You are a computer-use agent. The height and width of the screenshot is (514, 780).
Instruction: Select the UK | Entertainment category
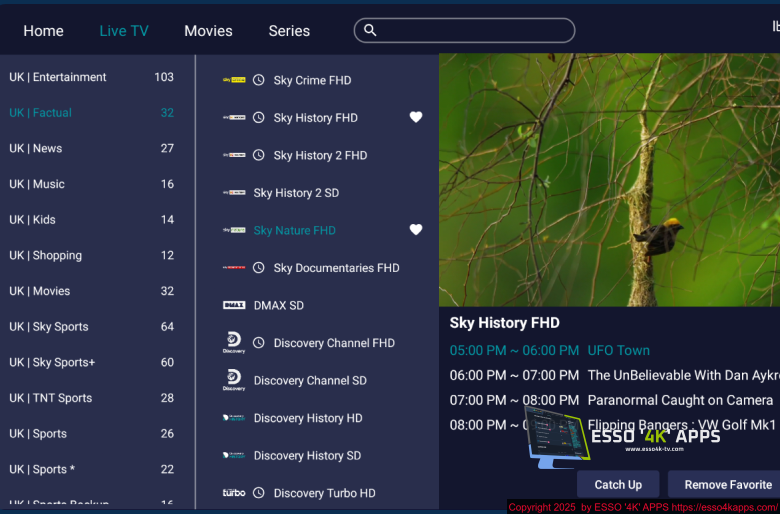(92, 77)
